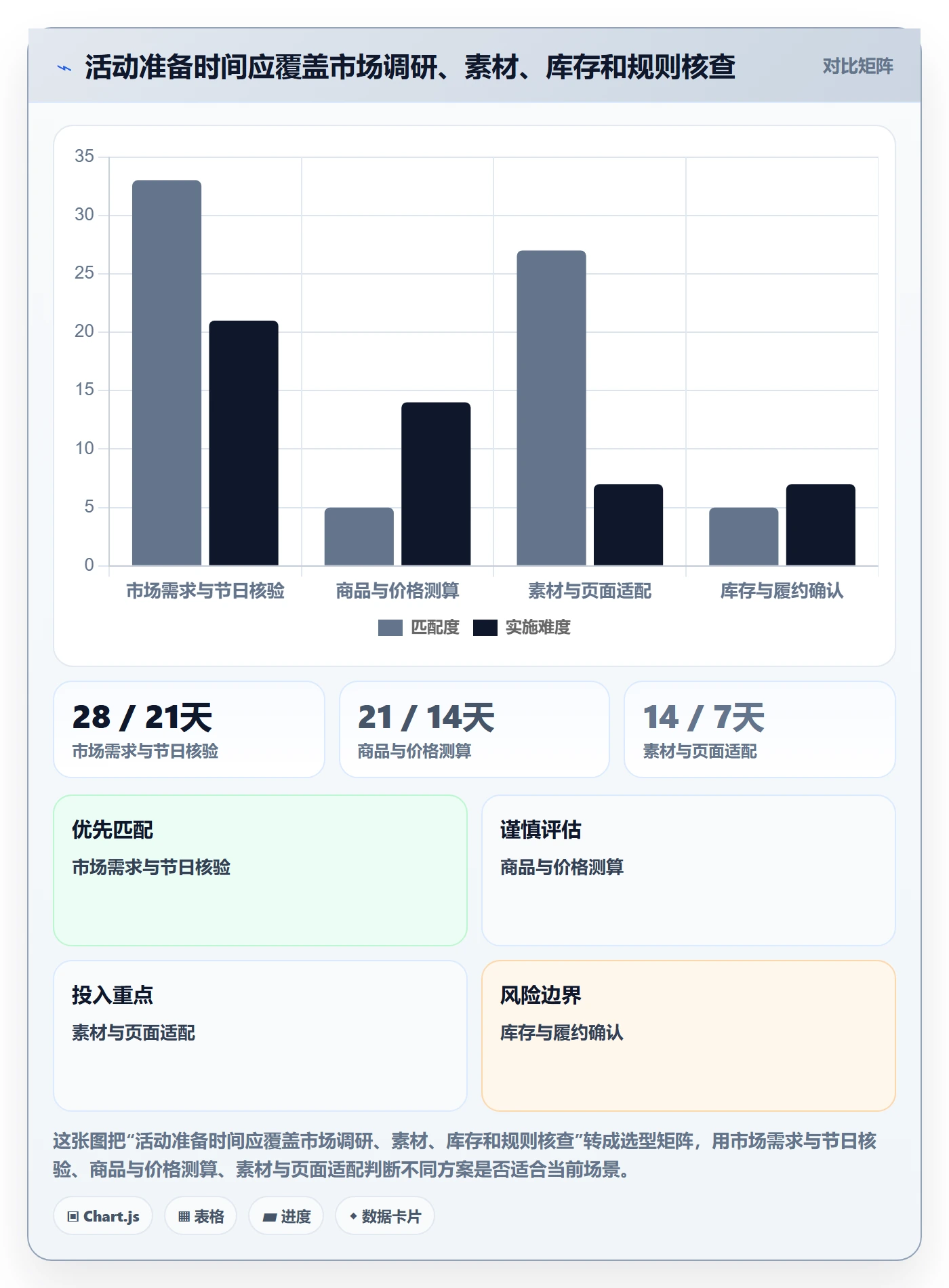Click 库存与履约确认 under 风险边界
The image size is (949, 1288).
562,1032
